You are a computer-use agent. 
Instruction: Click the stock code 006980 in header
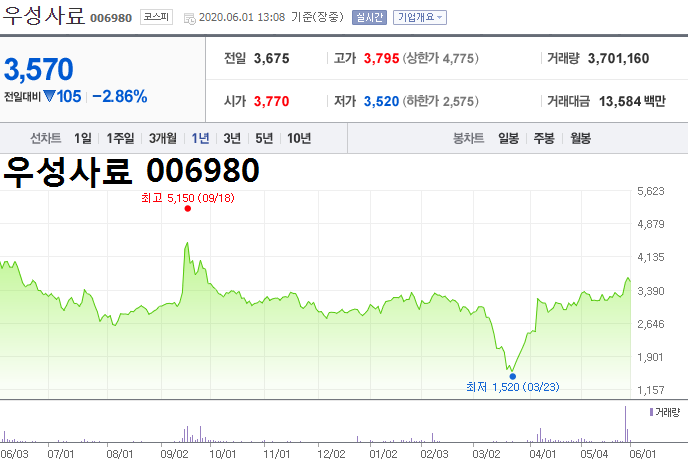(x=111, y=18)
